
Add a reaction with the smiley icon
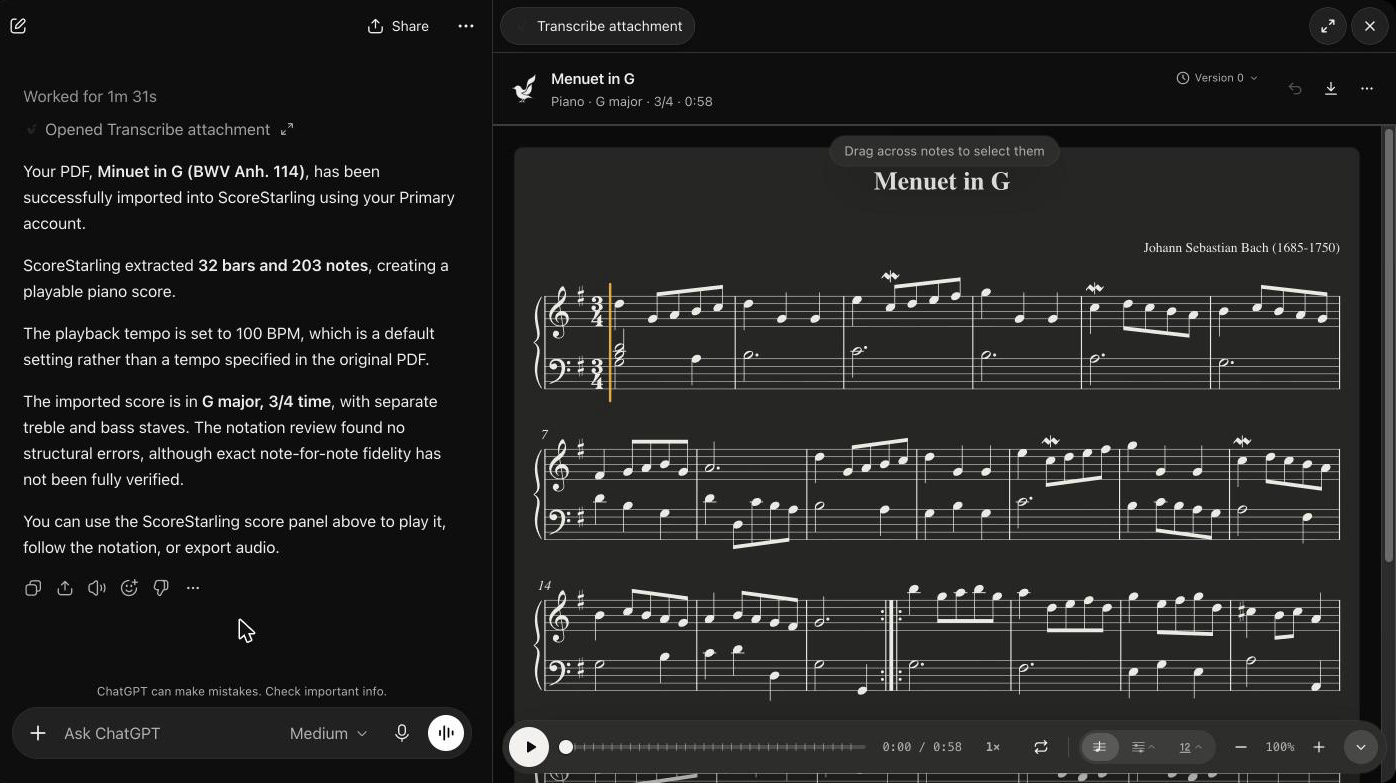click(129, 588)
